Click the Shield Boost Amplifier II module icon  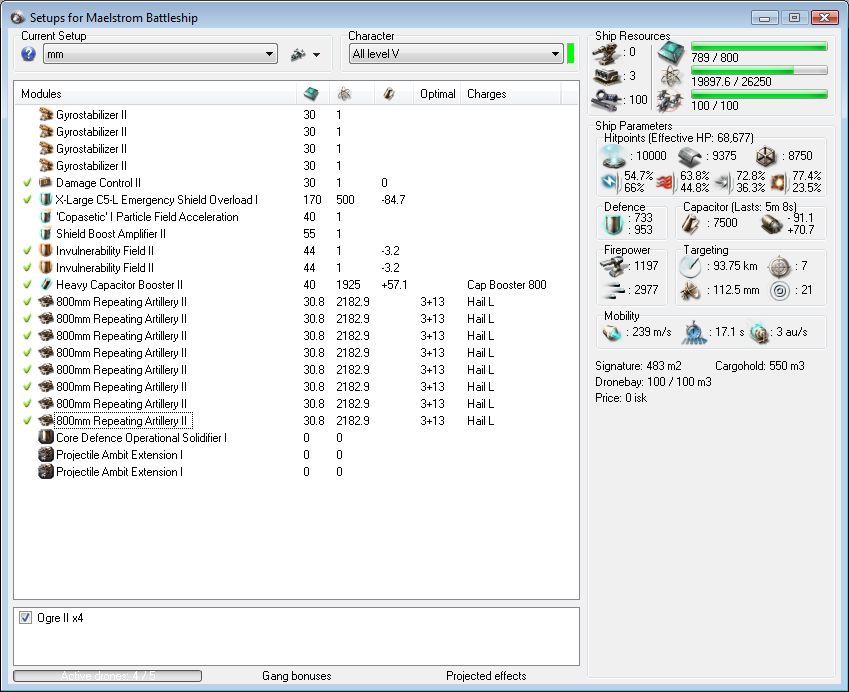pyautogui.click(x=45, y=233)
